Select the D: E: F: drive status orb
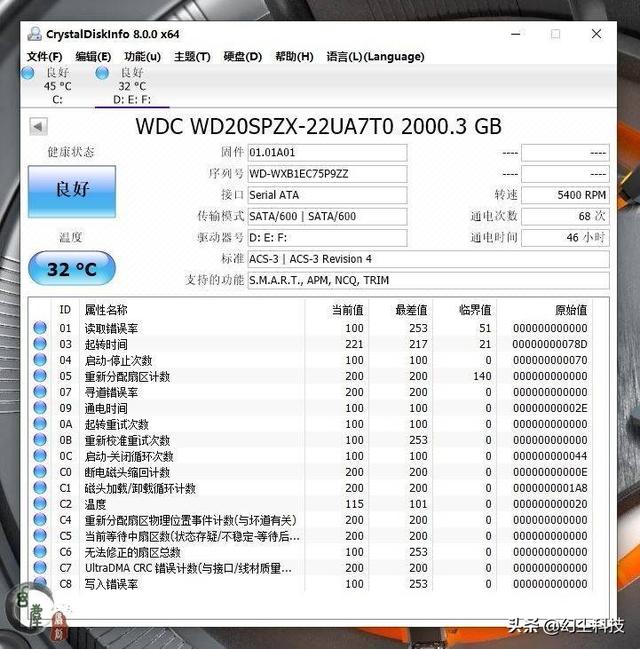This screenshot has height=649, width=640. tap(102, 73)
